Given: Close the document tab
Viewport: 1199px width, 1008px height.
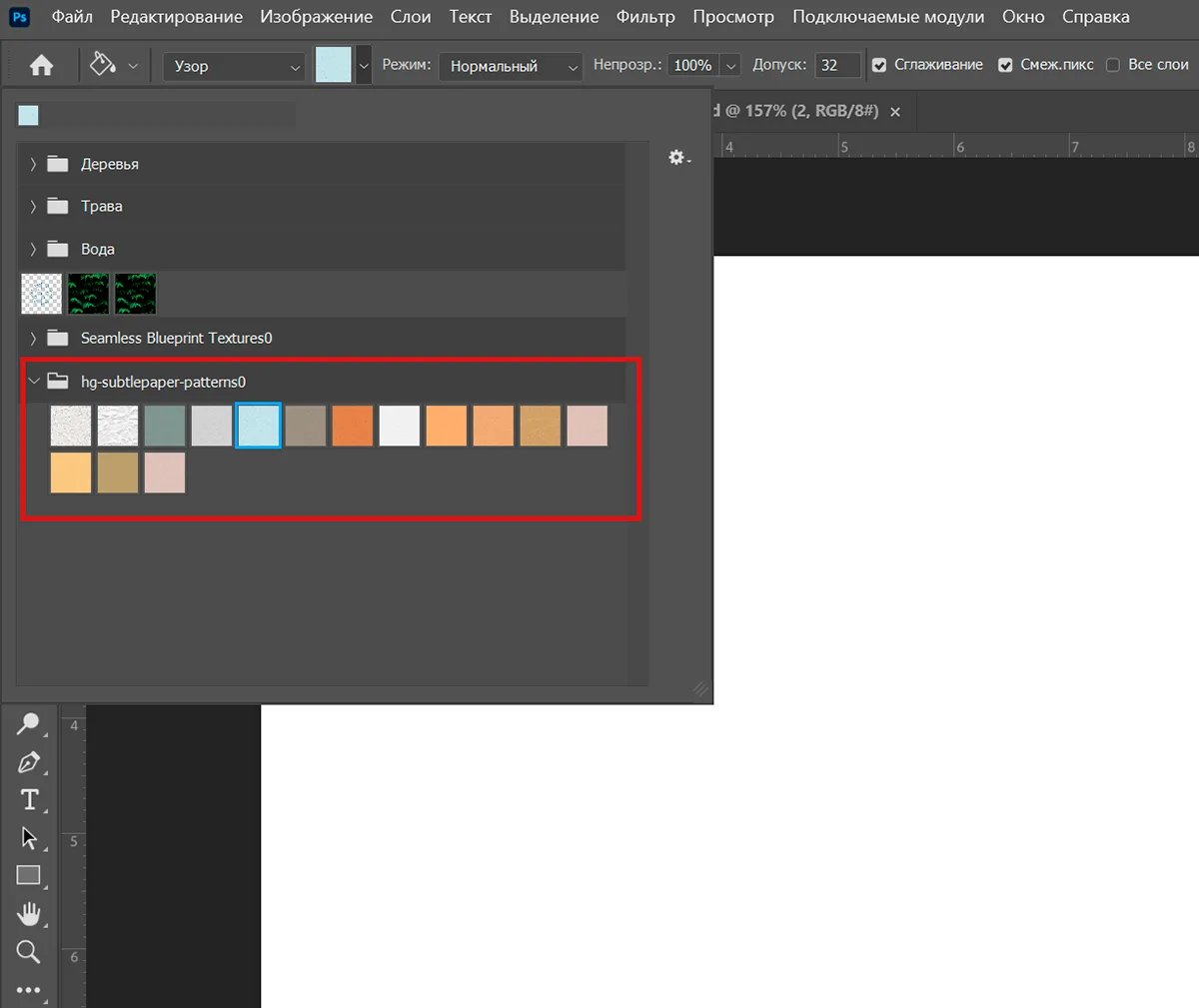Looking at the screenshot, I should 895,112.
